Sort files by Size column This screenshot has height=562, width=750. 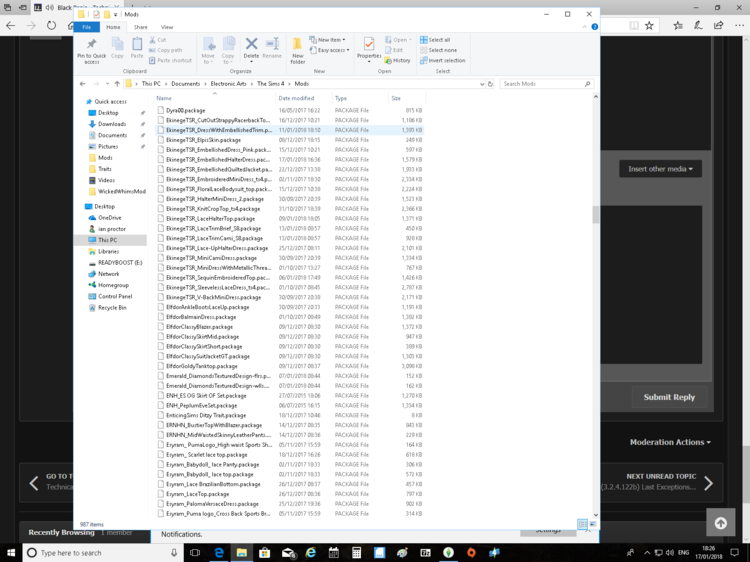[x=406, y=98]
